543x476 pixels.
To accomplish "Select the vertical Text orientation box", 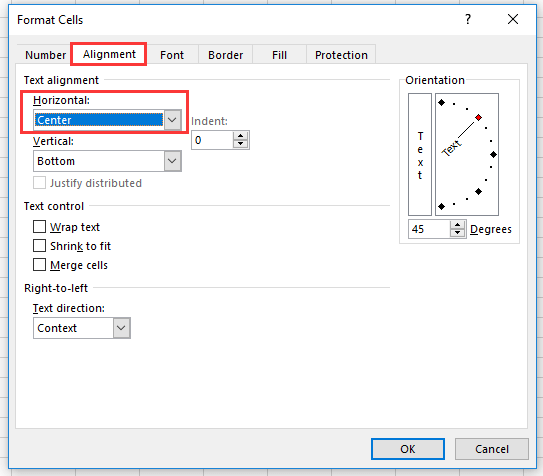I will [420, 154].
